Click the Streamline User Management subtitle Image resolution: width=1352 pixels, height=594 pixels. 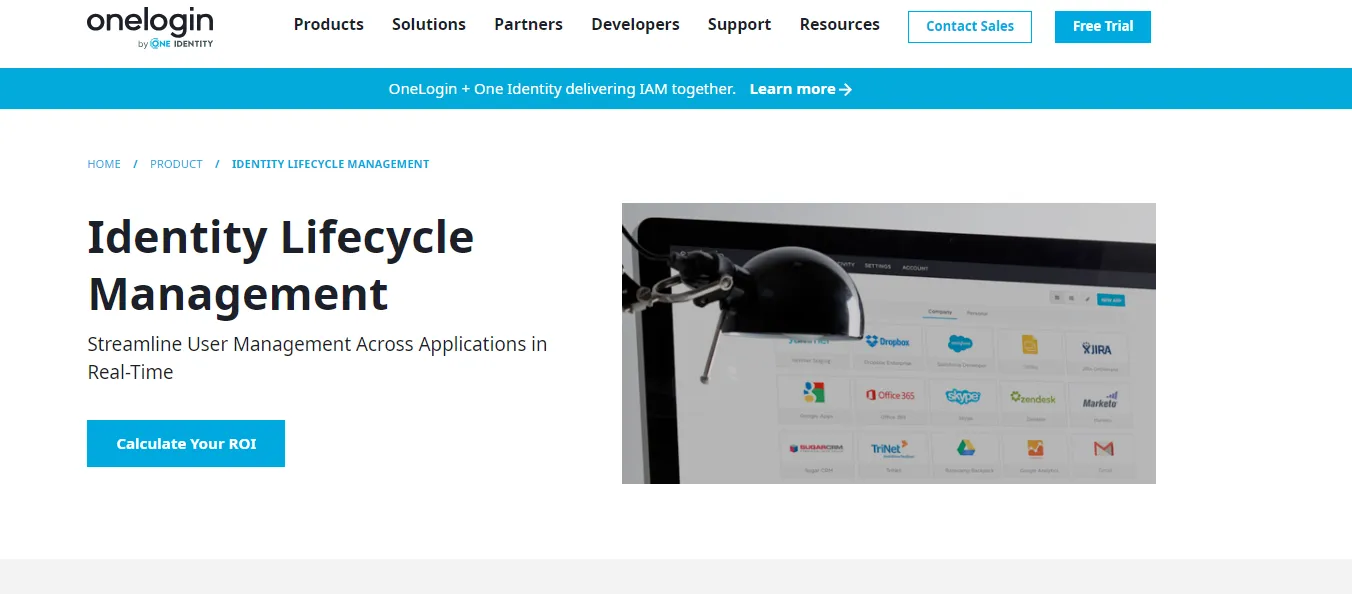coord(317,358)
